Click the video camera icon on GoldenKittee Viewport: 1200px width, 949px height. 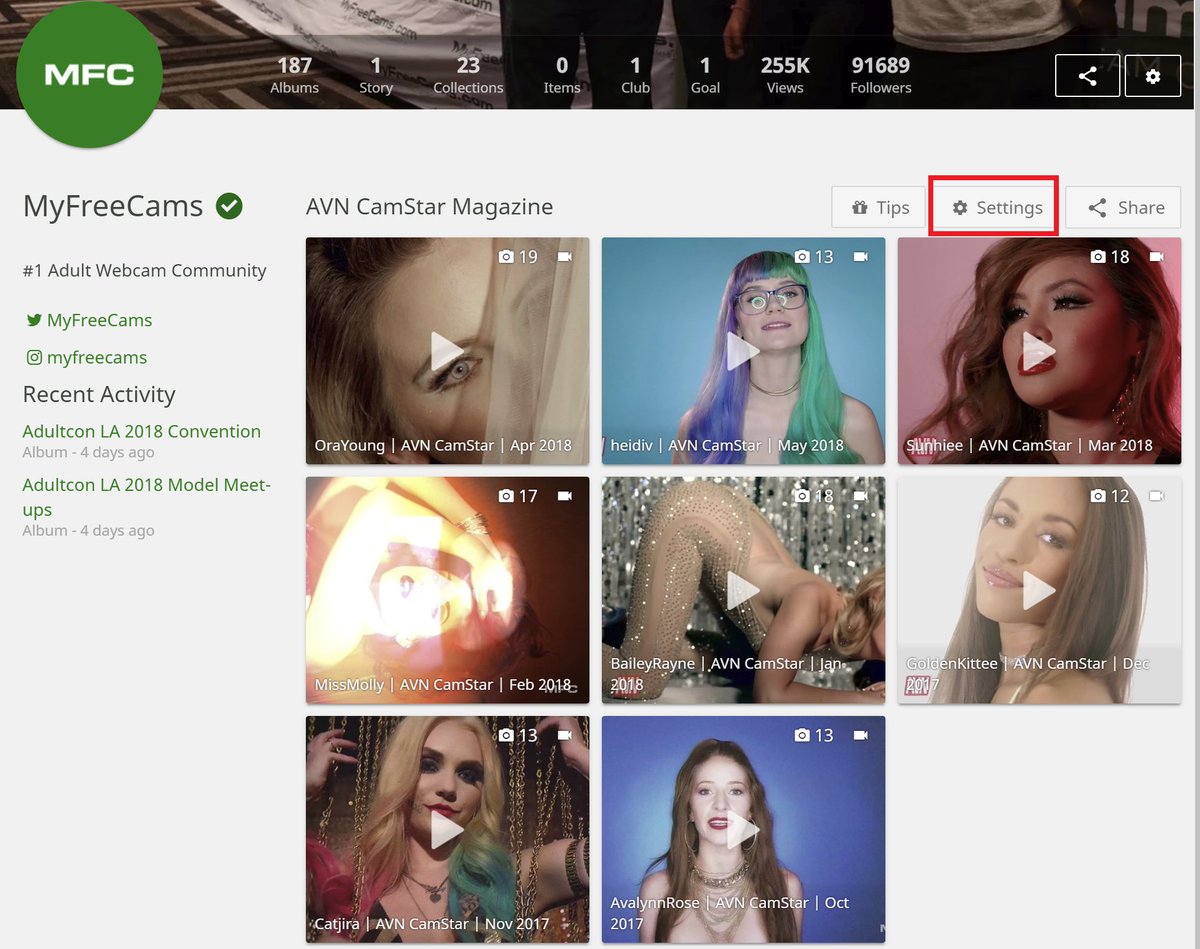[x=1157, y=496]
